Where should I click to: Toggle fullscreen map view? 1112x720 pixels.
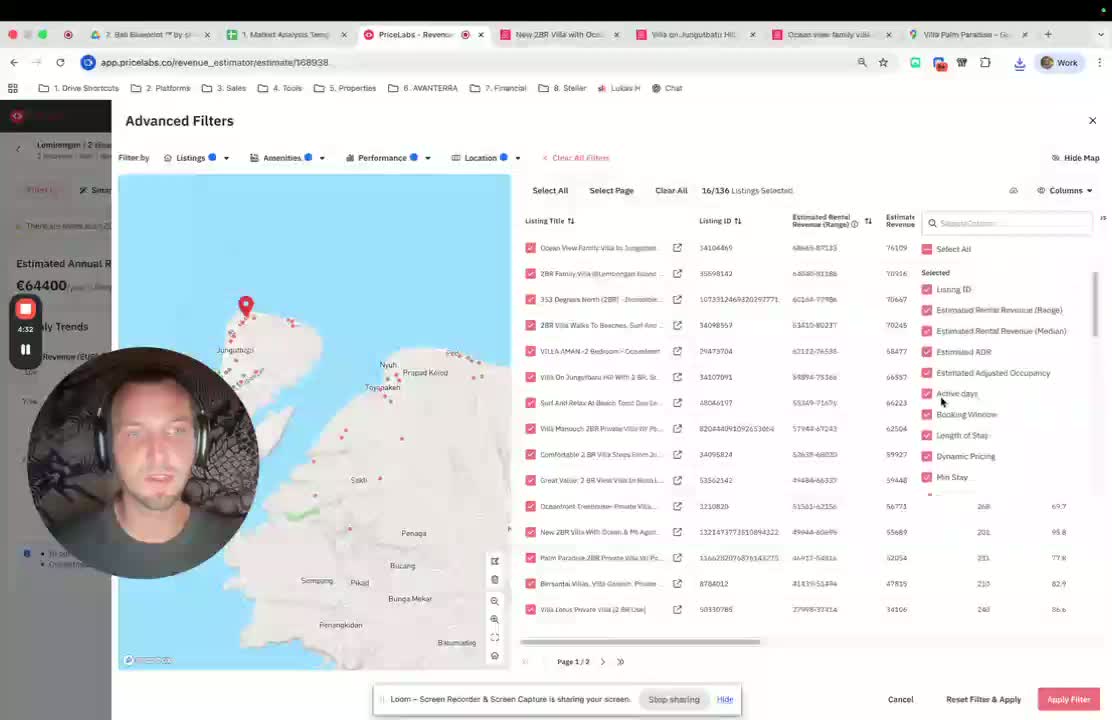click(x=494, y=637)
